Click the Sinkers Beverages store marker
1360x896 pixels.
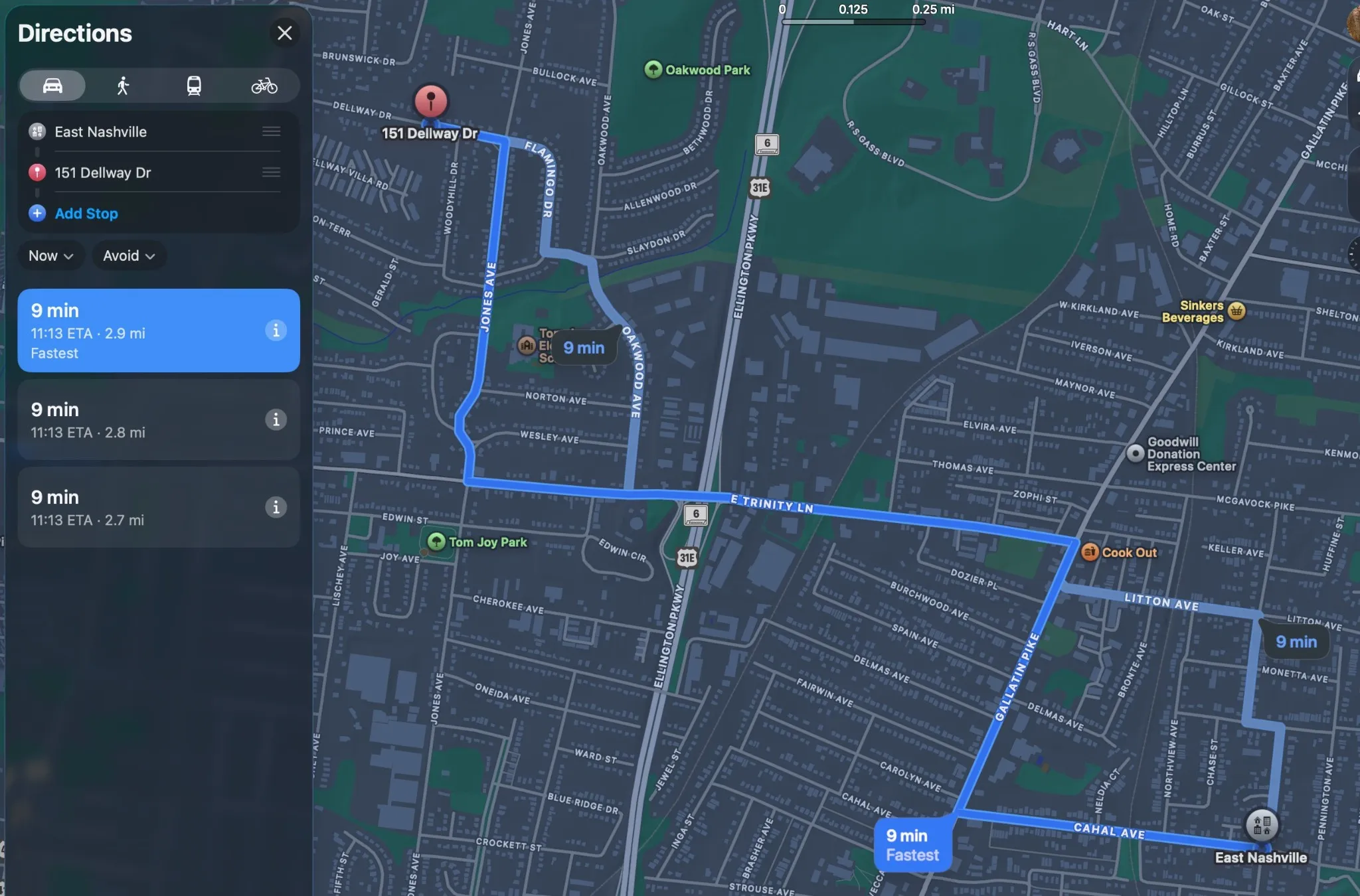1236,311
